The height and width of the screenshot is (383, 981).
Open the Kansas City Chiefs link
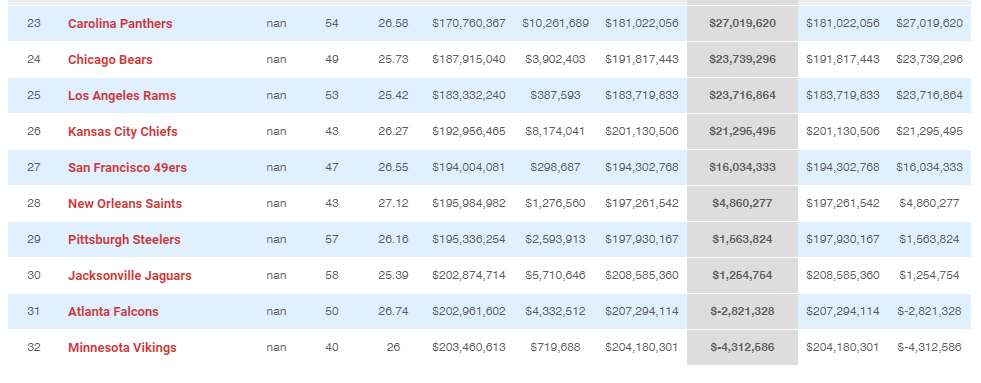pos(123,132)
